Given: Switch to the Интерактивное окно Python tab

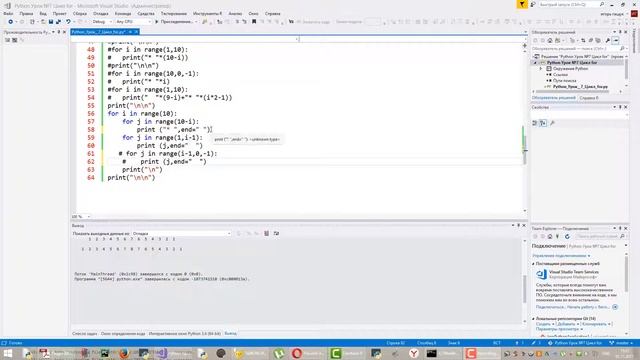Looking at the screenshot, I should (184, 333).
